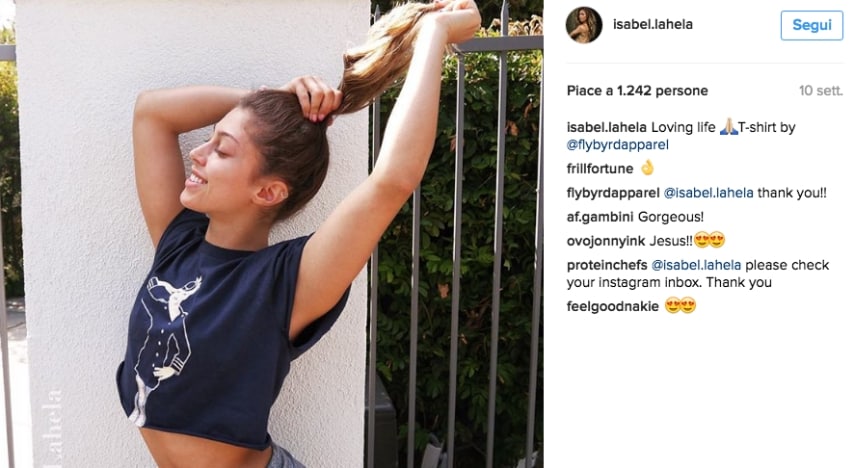
Task: Click the 10 sett. post timestamp
Action: (821, 90)
